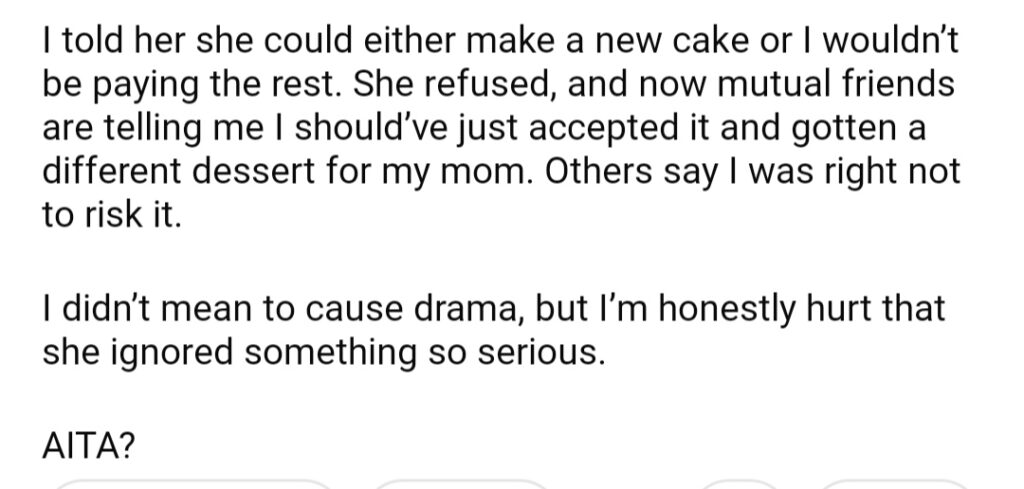The image size is (1024, 489).
Task: Tap the share pill at far right
Action: click(x=893, y=484)
